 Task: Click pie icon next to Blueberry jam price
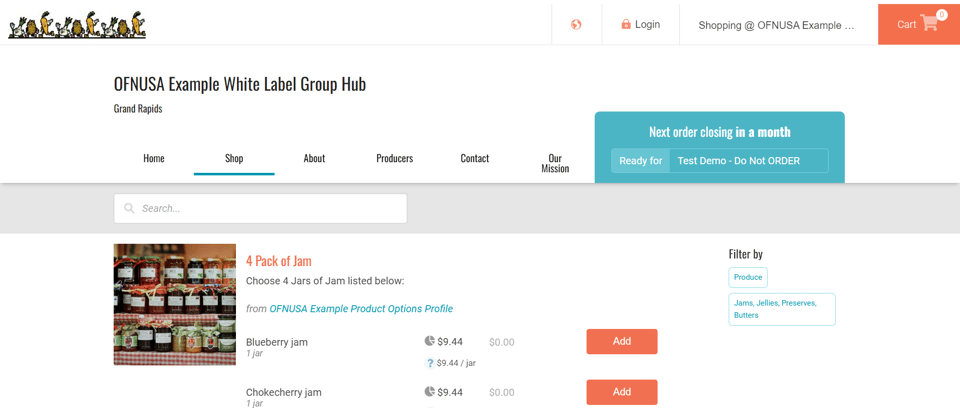(x=430, y=341)
